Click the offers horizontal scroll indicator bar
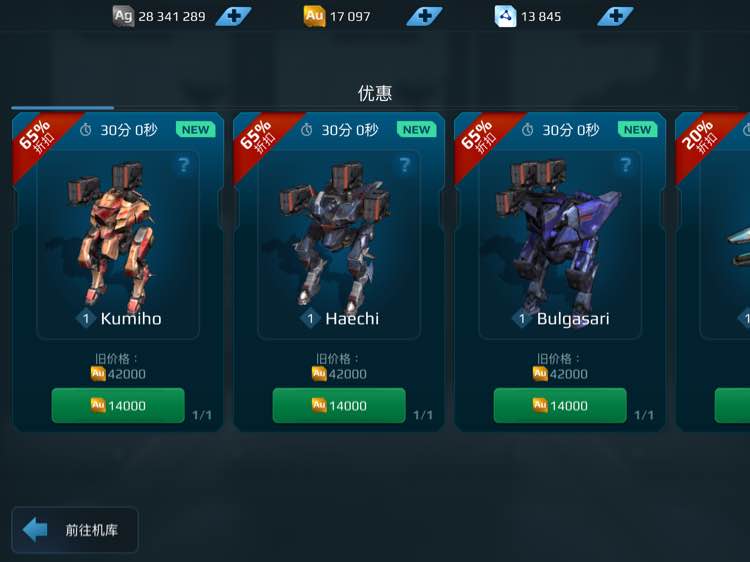Viewport: 750px width, 562px height. [x=63, y=108]
